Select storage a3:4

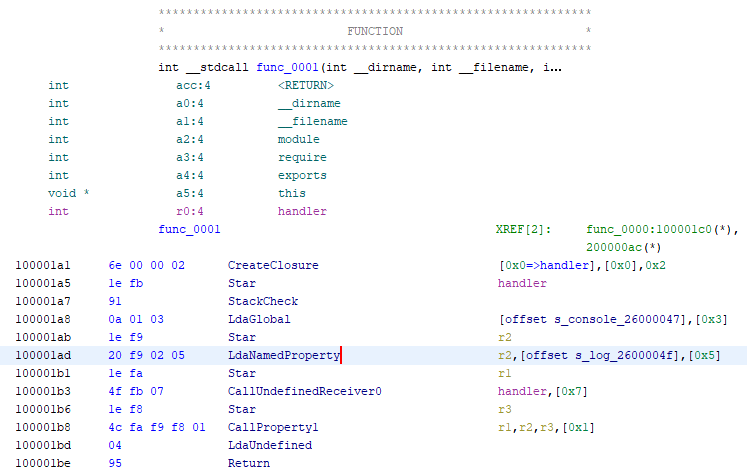(x=190, y=158)
